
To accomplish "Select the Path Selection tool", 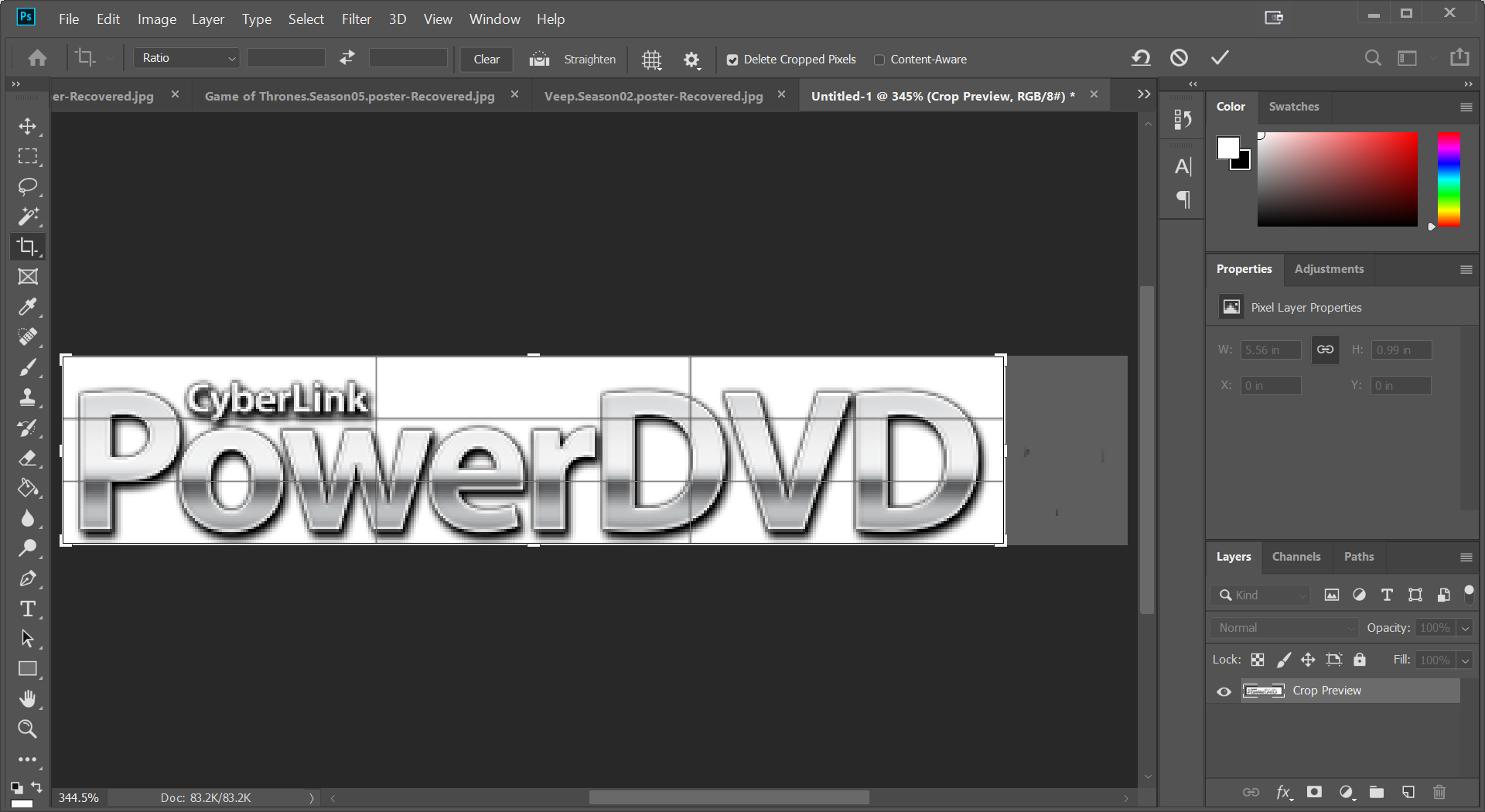I will click(28, 639).
